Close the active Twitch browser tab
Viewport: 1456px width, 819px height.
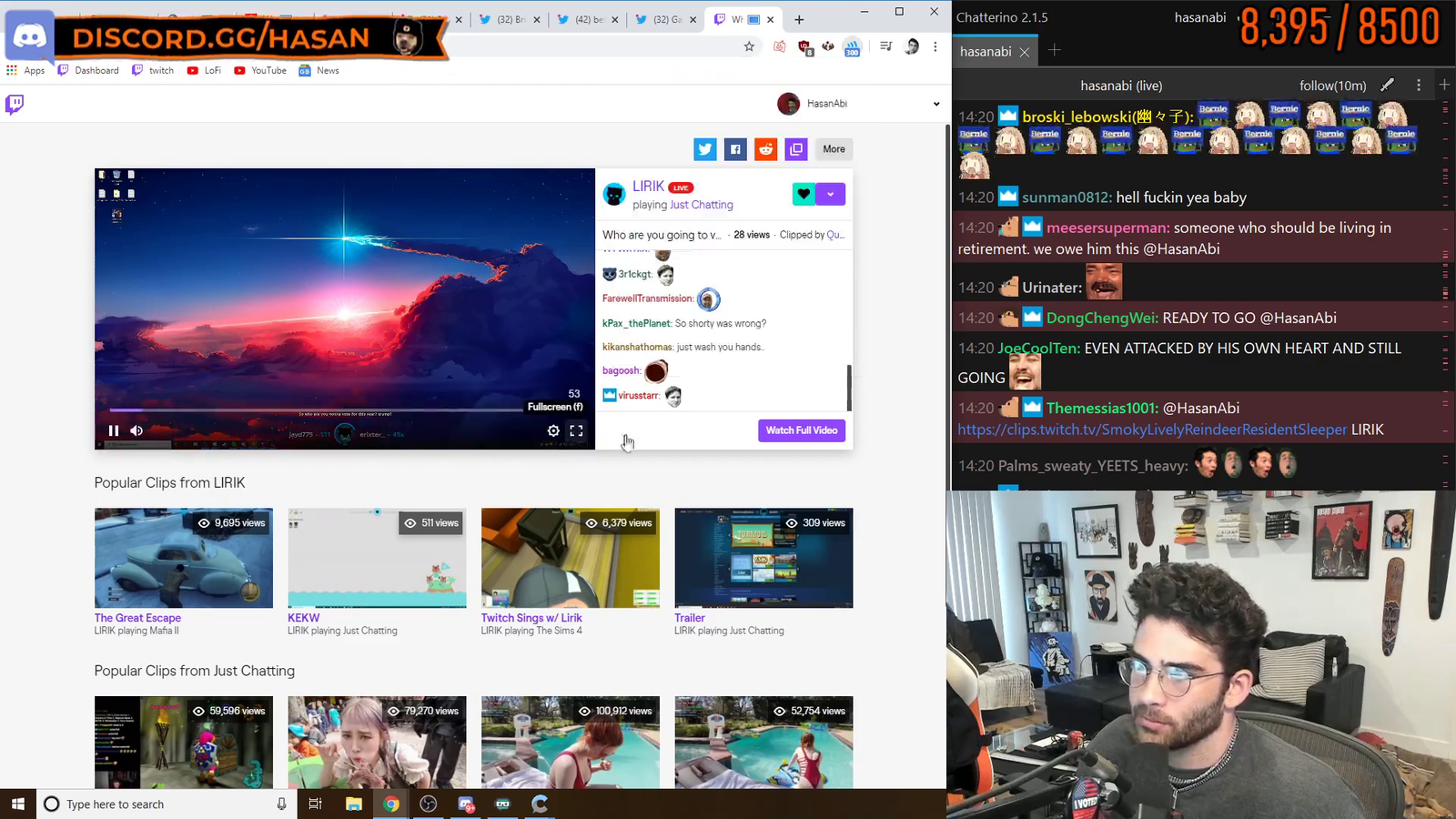[x=771, y=19]
